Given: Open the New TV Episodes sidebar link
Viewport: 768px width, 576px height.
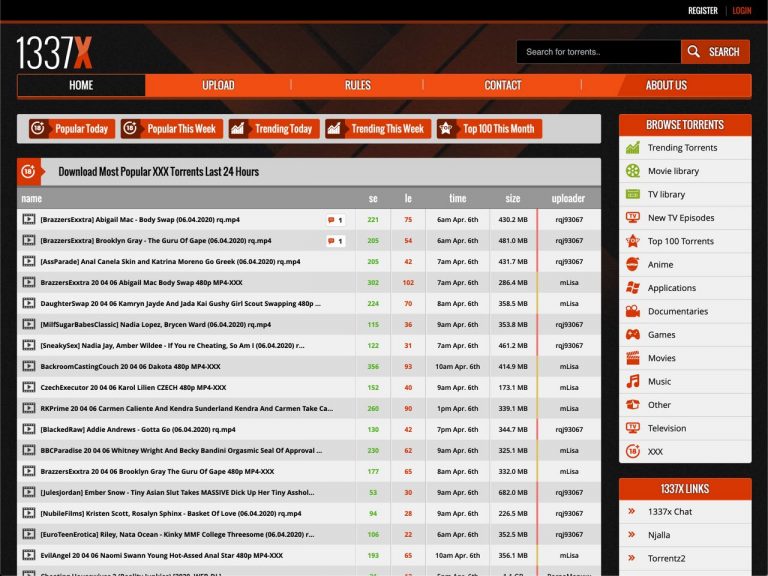Looking at the screenshot, I should click(x=681, y=217).
